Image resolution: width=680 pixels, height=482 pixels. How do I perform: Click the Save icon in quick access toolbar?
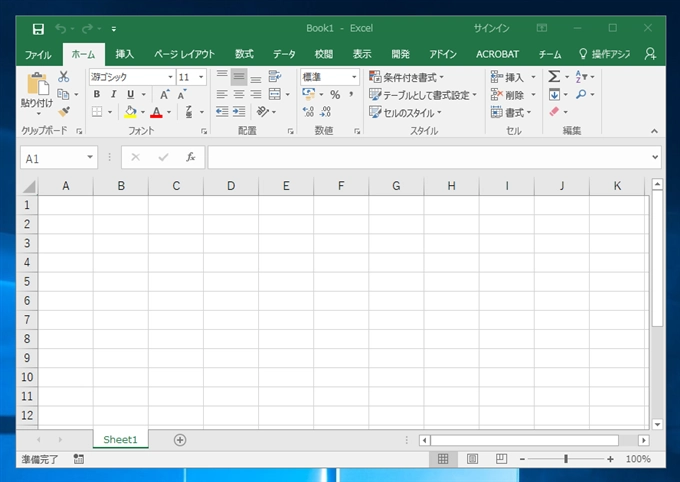click(x=38, y=29)
